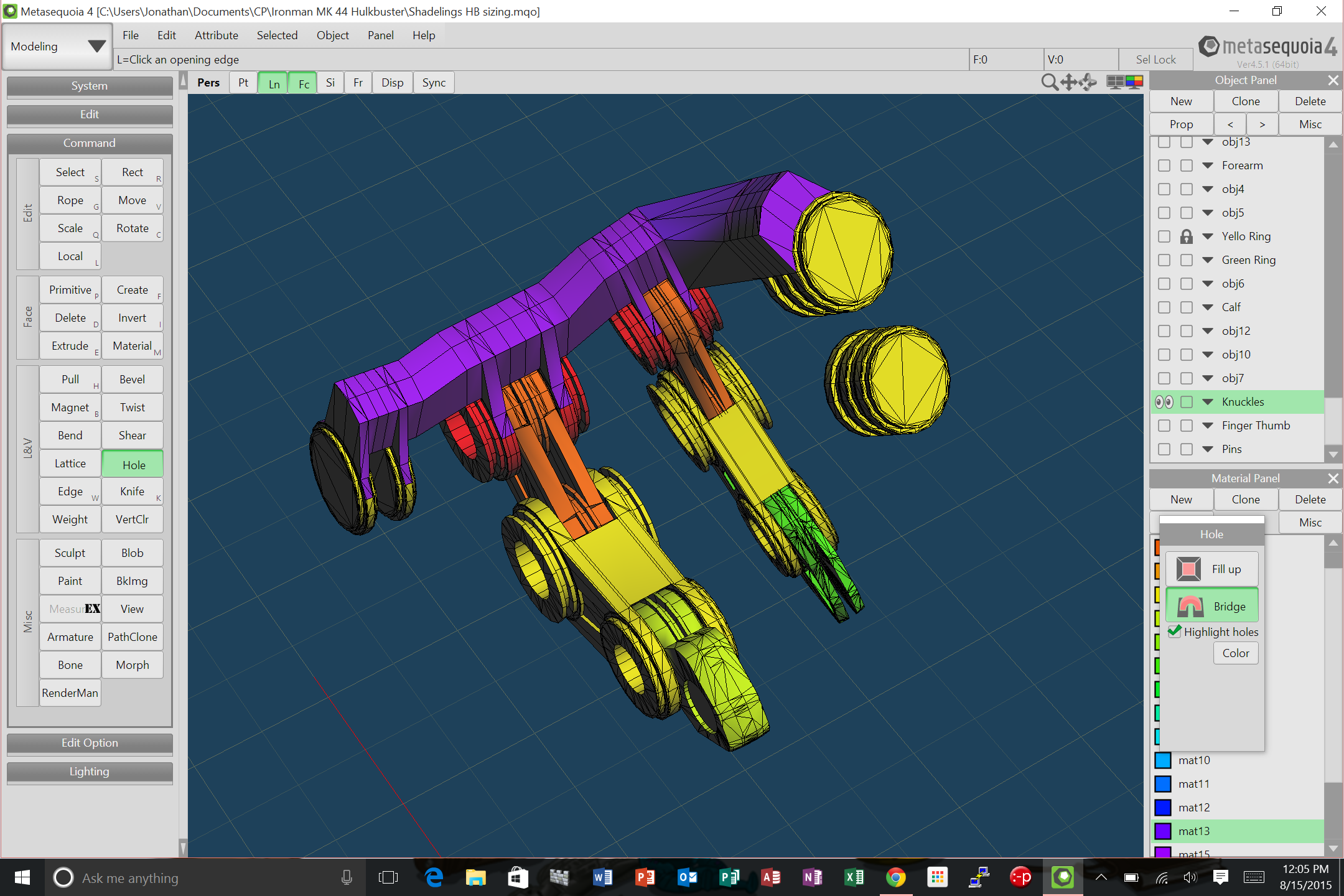Image resolution: width=1344 pixels, height=896 pixels.
Task: Open File Explorer from taskbar
Action: [x=476, y=877]
